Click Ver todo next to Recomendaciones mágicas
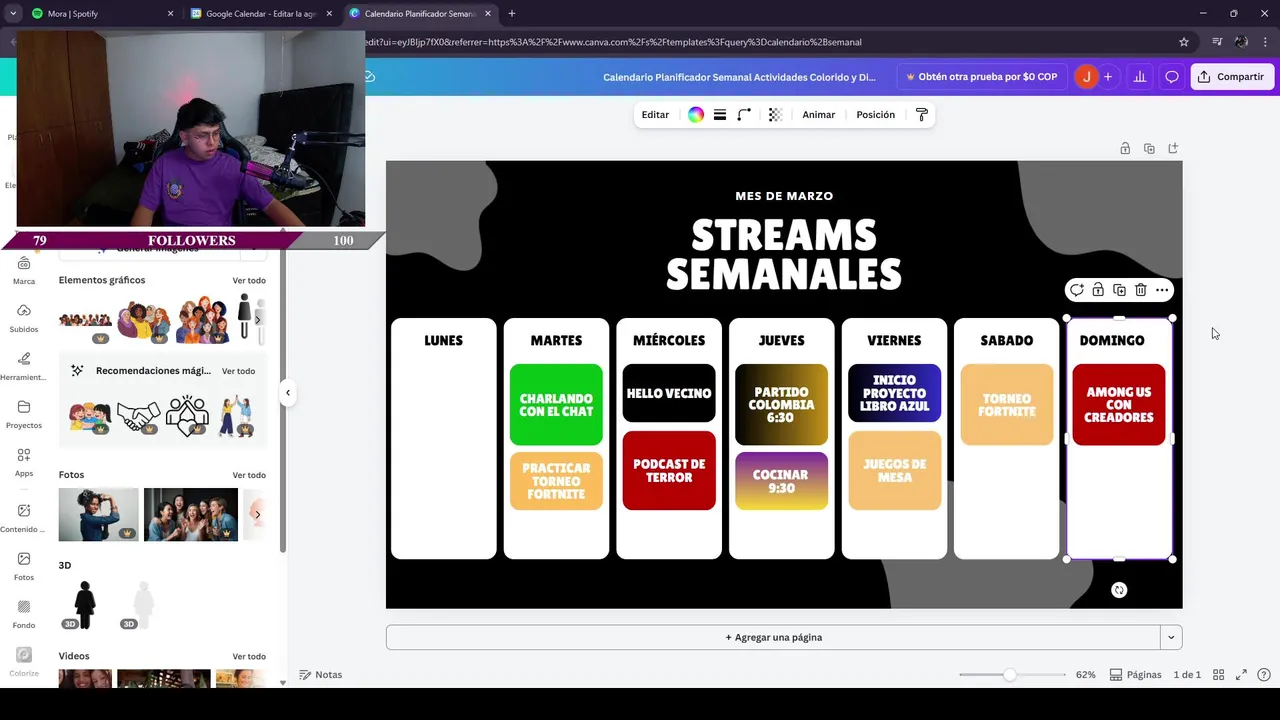The image size is (1280, 720). click(238, 371)
